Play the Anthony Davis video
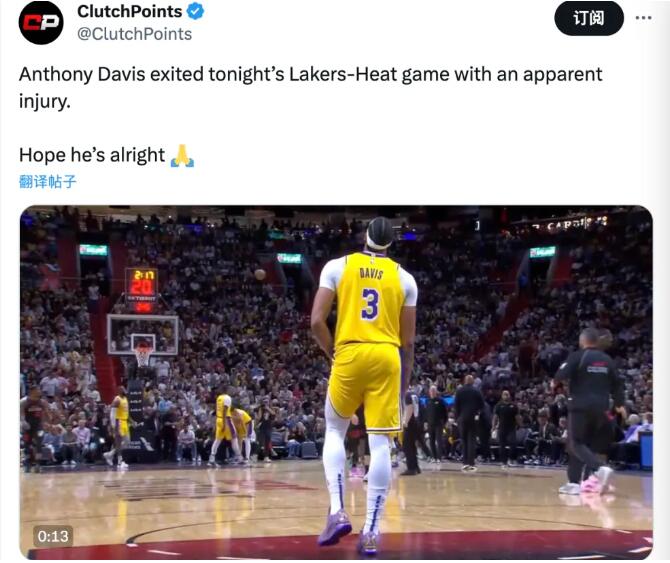Screen dimensions: 670x563 click(336, 380)
